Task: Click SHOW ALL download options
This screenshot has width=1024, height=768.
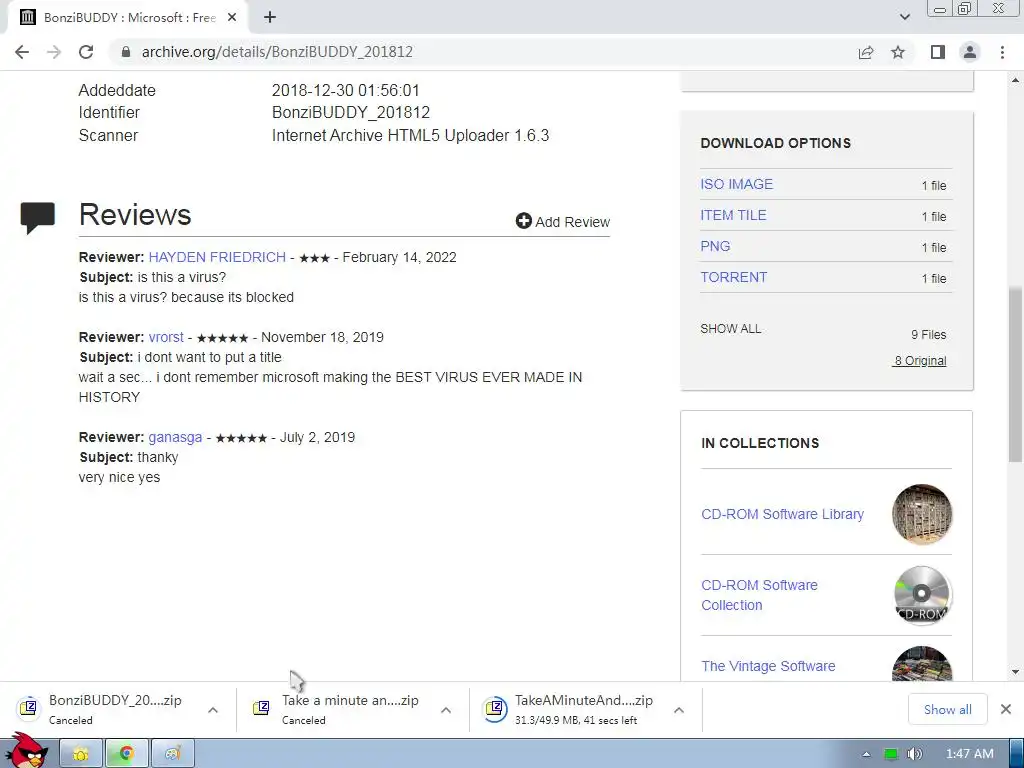Action: 731,328
